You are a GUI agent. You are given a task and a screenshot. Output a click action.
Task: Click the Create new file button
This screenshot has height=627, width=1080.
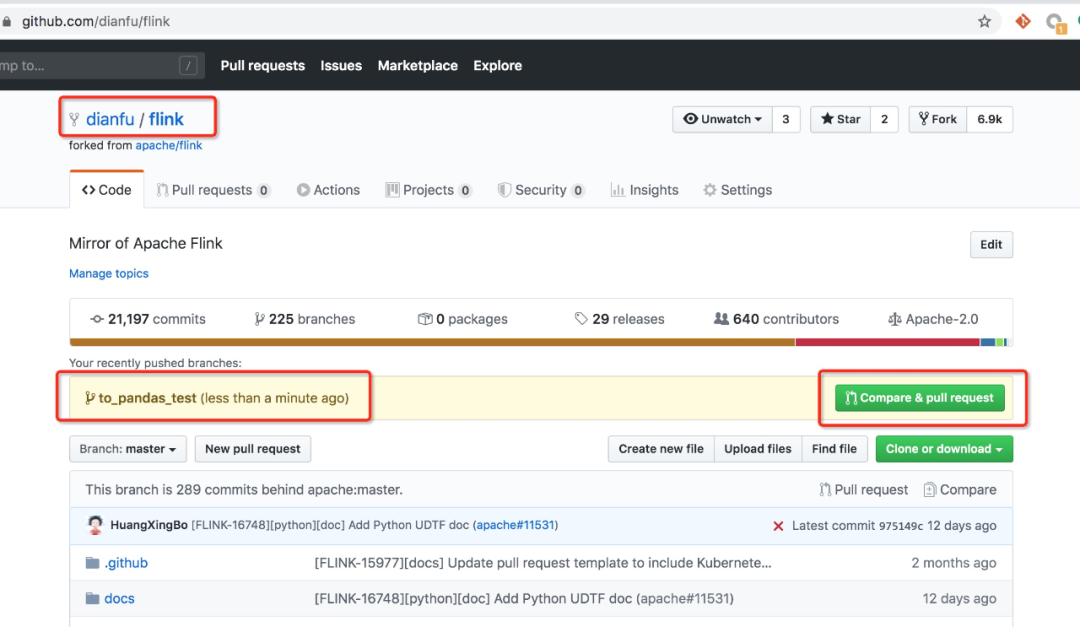660,449
